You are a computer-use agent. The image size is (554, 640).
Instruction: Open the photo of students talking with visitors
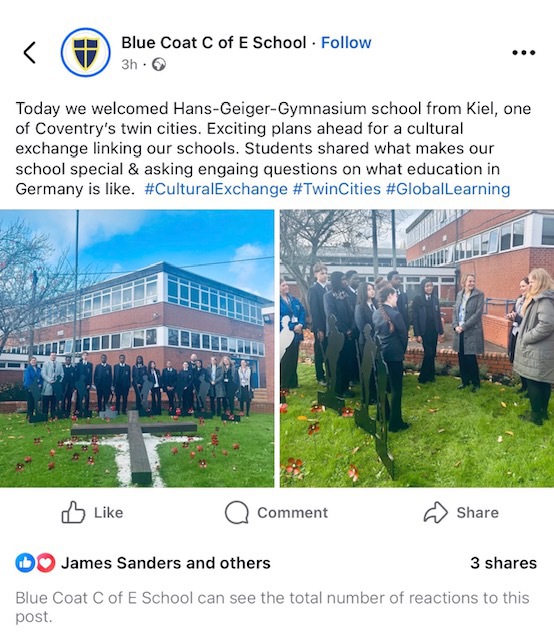(x=417, y=348)
